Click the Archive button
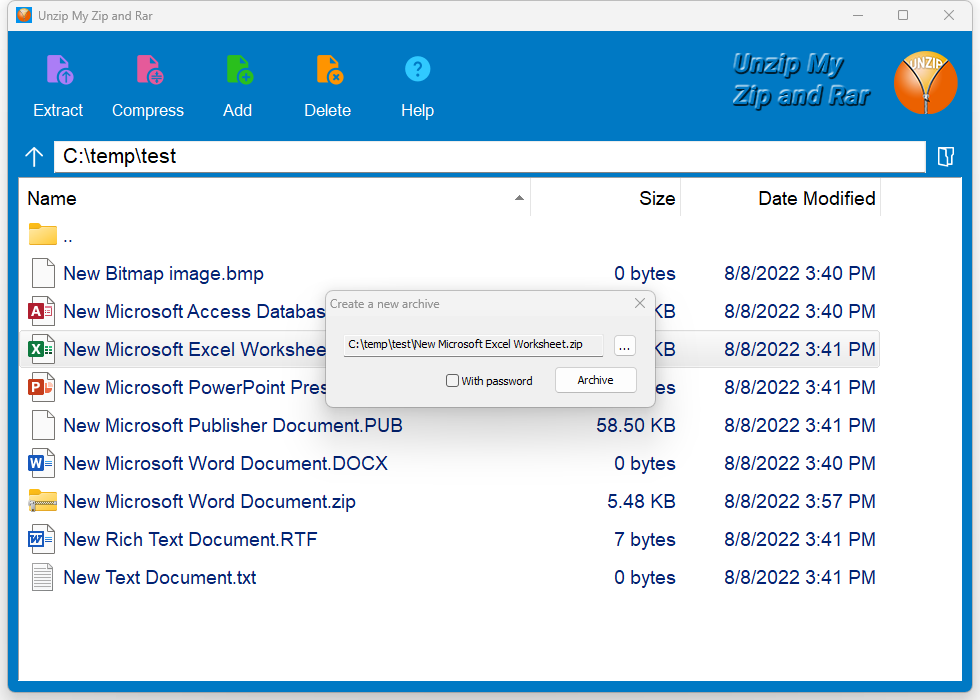The height and width of the screenshot is (700, 980). (596, 380)
